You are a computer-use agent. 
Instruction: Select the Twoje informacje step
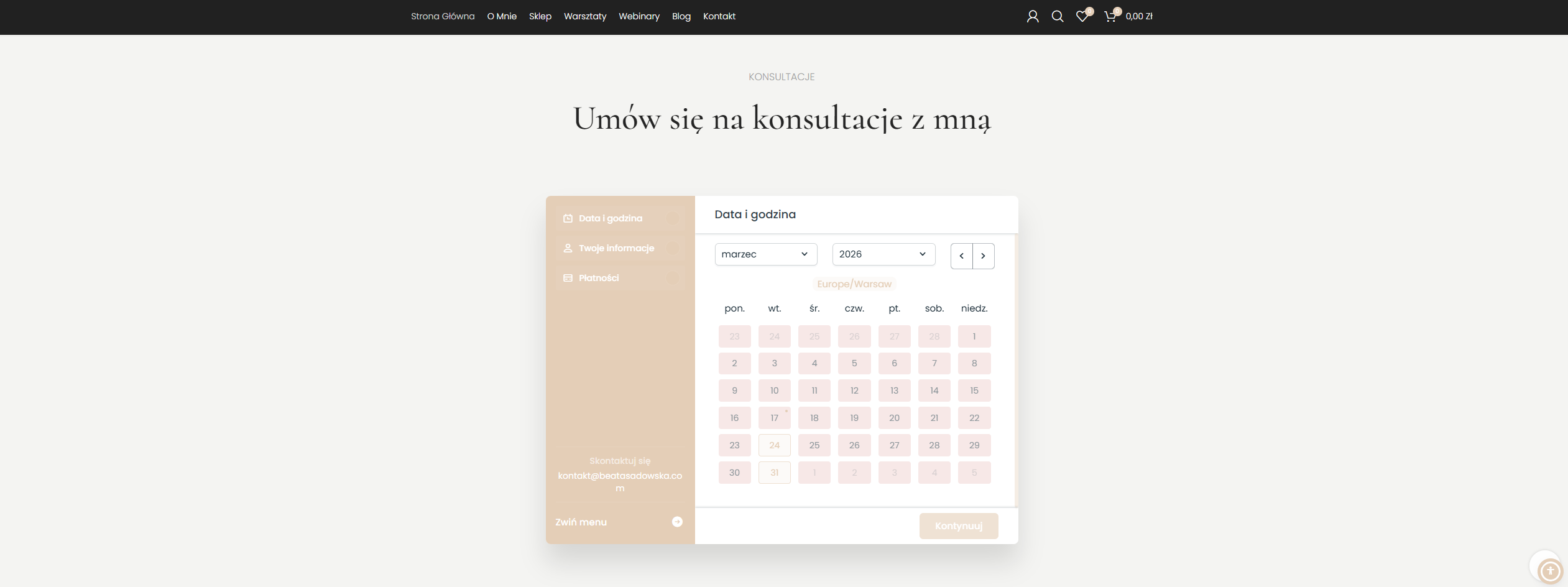click(x=616, y=248)
